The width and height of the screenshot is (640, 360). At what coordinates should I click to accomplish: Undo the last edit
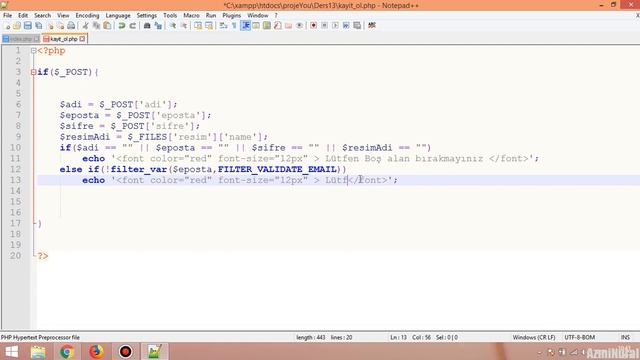(122, 26)
